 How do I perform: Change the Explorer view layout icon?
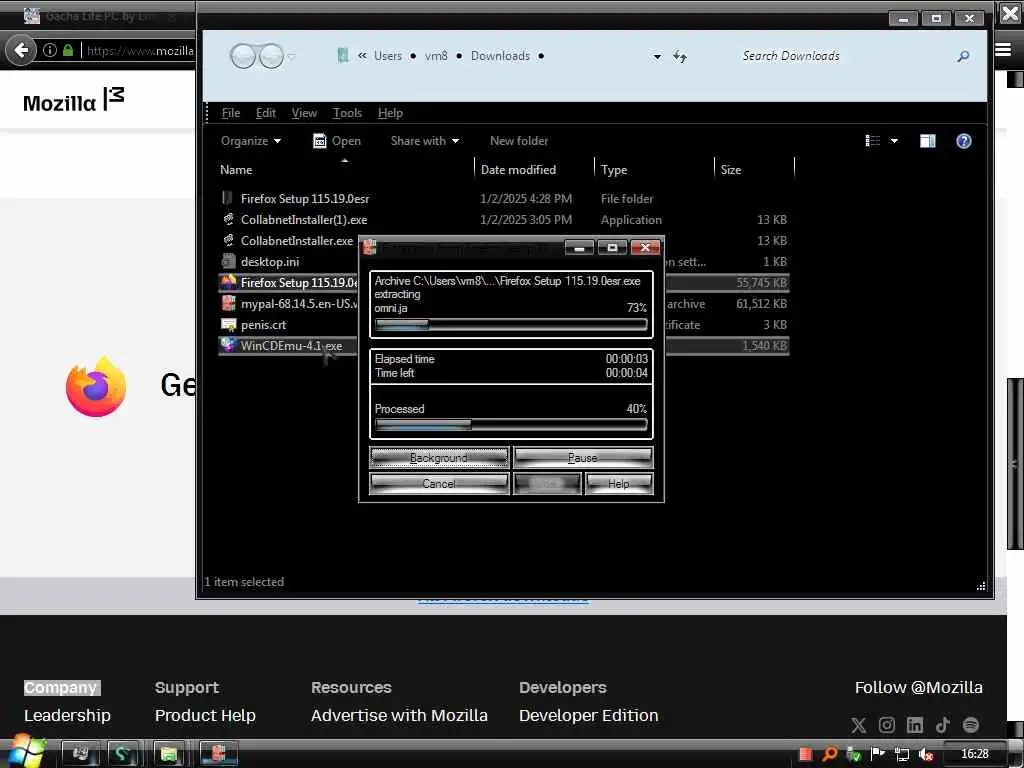point(872,141)
